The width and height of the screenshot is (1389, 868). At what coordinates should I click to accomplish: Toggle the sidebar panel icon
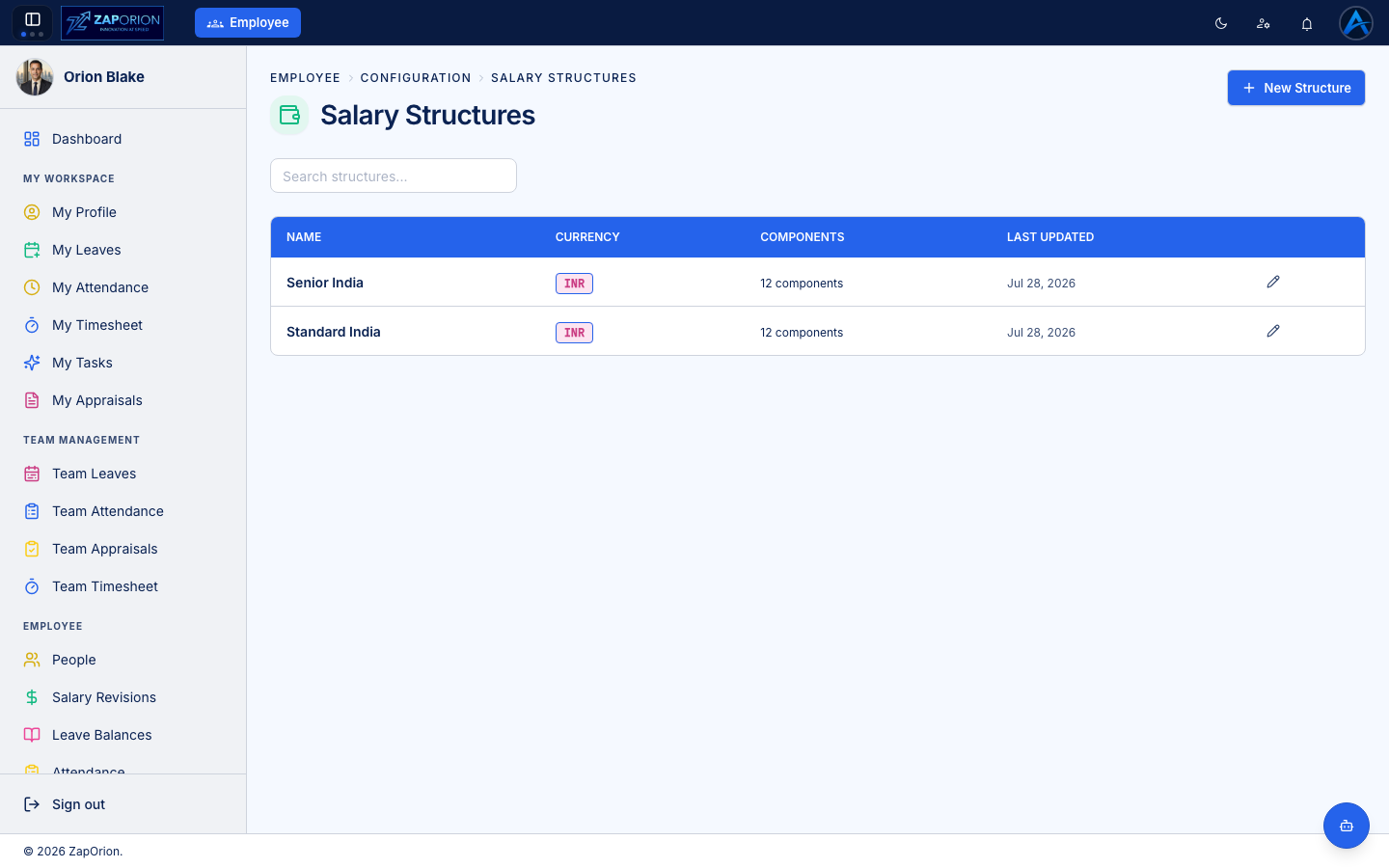pyautogui.click(x=32, y=19)
